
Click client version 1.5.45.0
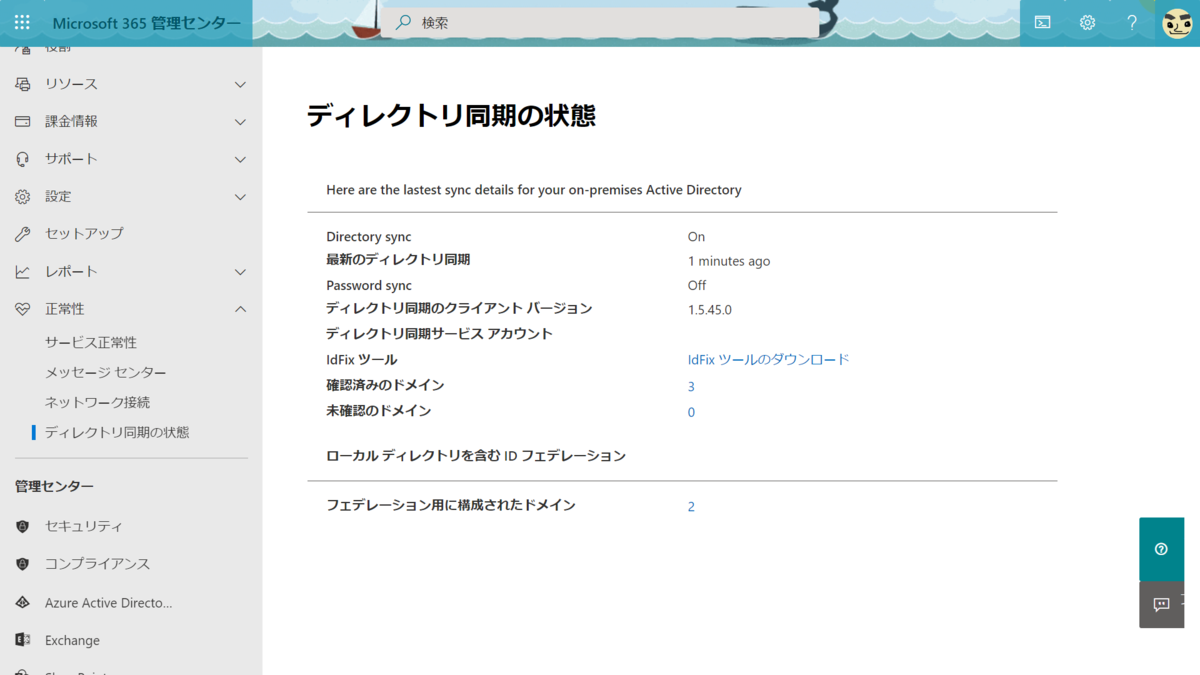coord(710,310)
